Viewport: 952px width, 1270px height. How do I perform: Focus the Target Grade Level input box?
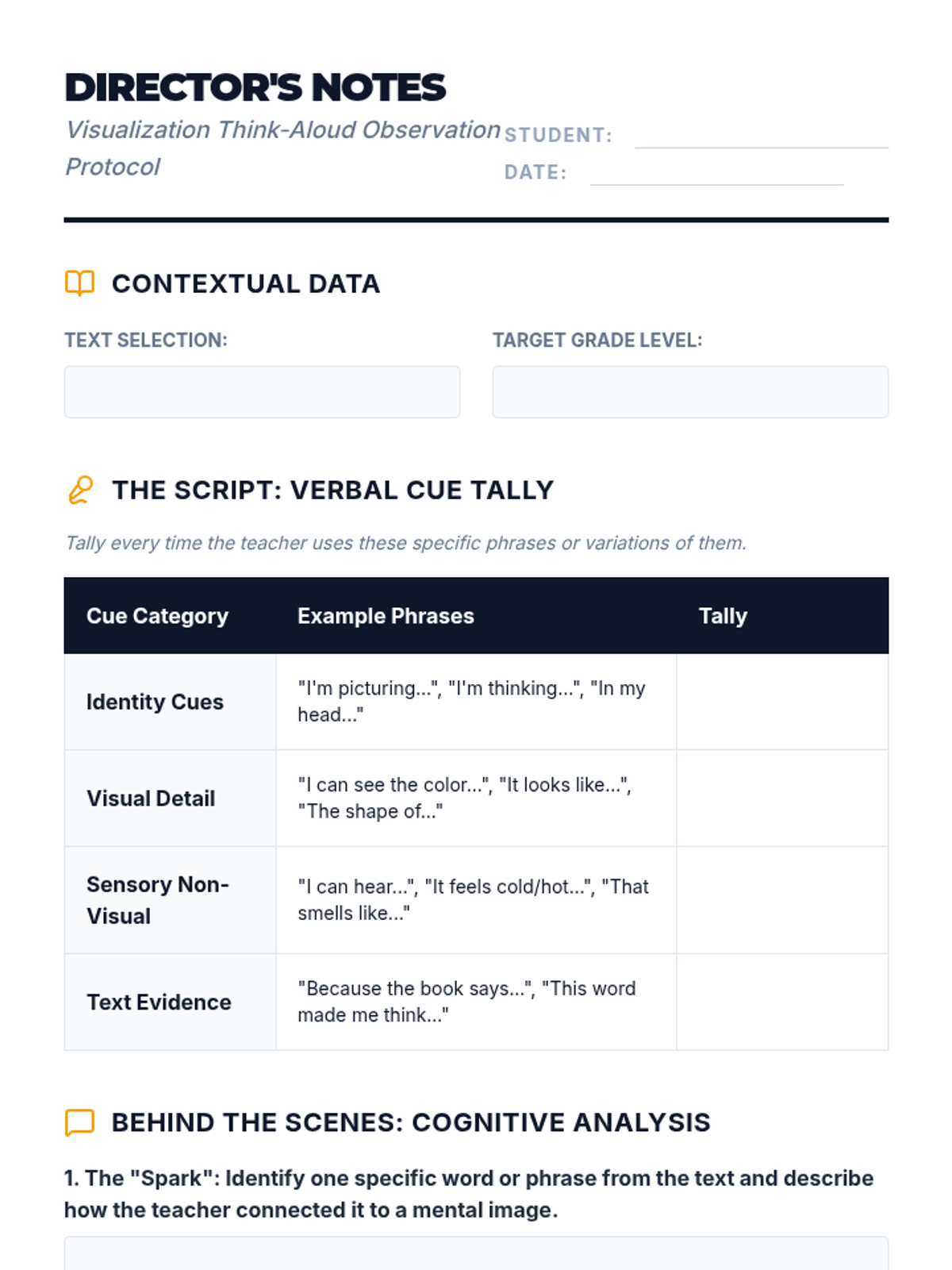pos(689,392)
